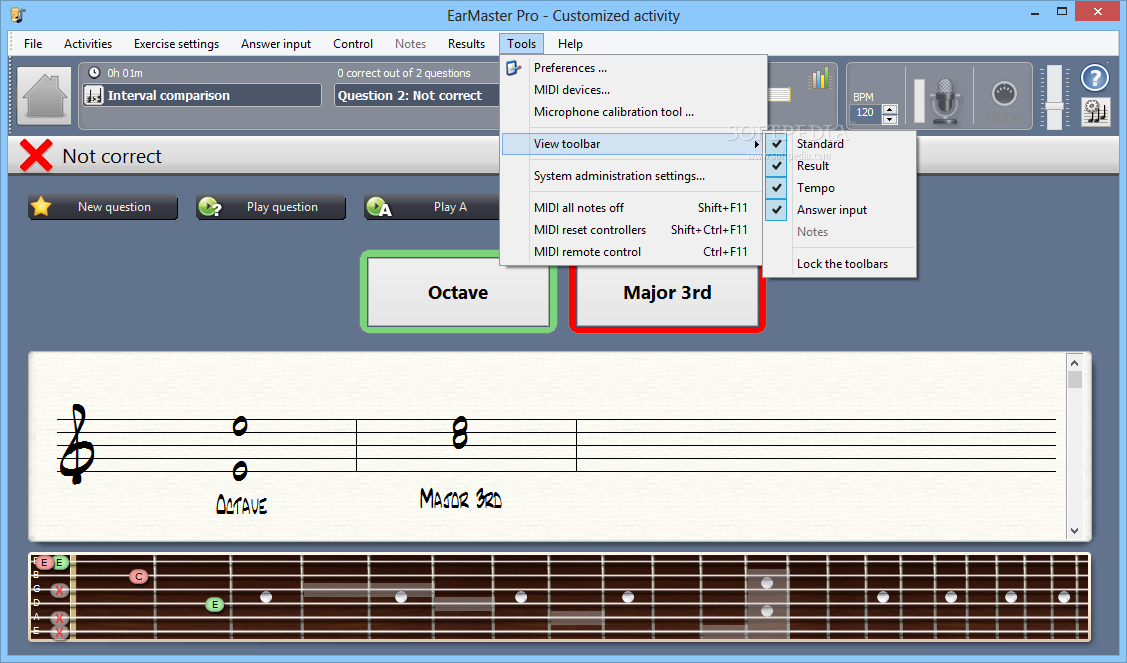Click the volume slider handle
Image resolution: width=1127 pixels, height=663 pixels.
[x=1054, y=106]
